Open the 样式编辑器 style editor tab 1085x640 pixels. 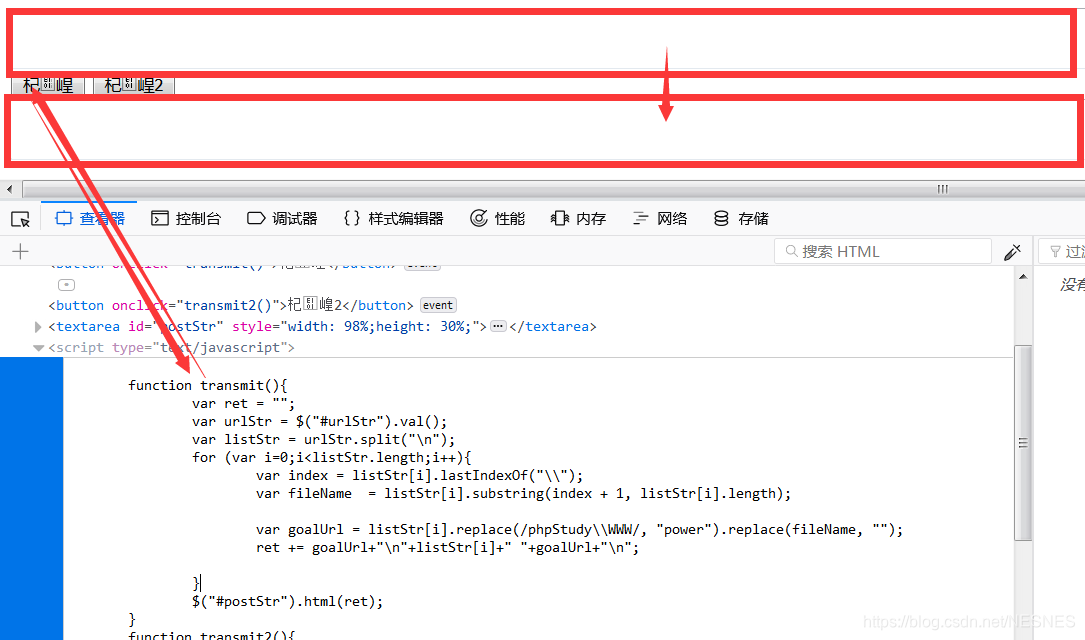pyautogui.click(x=393, y=219)
